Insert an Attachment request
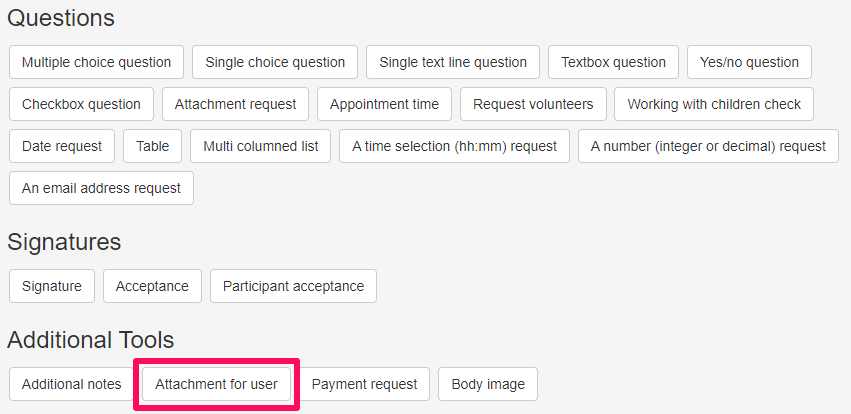Viewport: 851px width, 414px height. pyautogui.click(x=235, y=104)
